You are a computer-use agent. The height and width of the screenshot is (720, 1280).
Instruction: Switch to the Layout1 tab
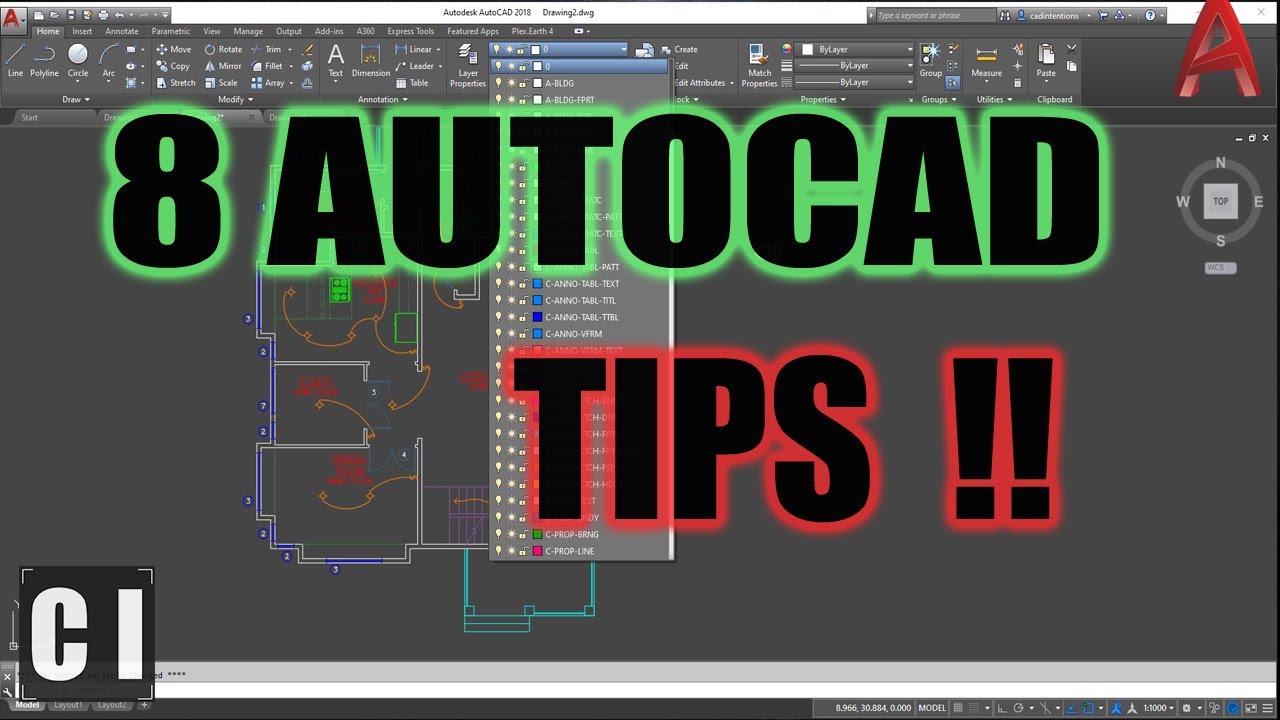click(x=68, y=705)
